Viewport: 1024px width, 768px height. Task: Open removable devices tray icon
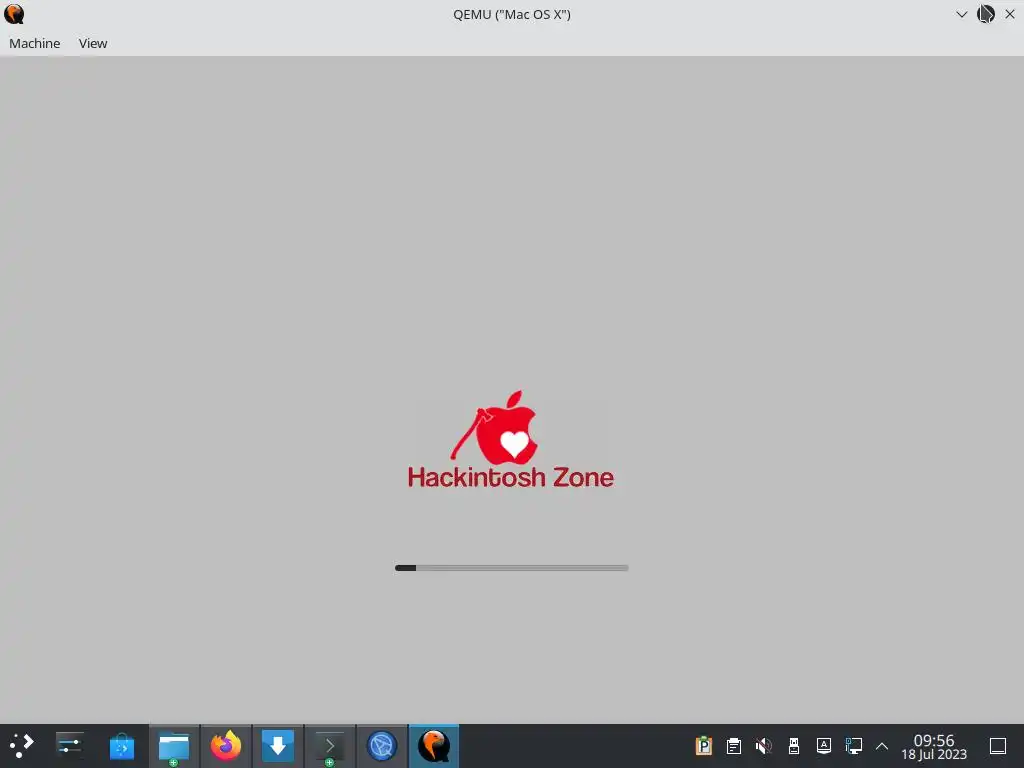pos(793,746)
